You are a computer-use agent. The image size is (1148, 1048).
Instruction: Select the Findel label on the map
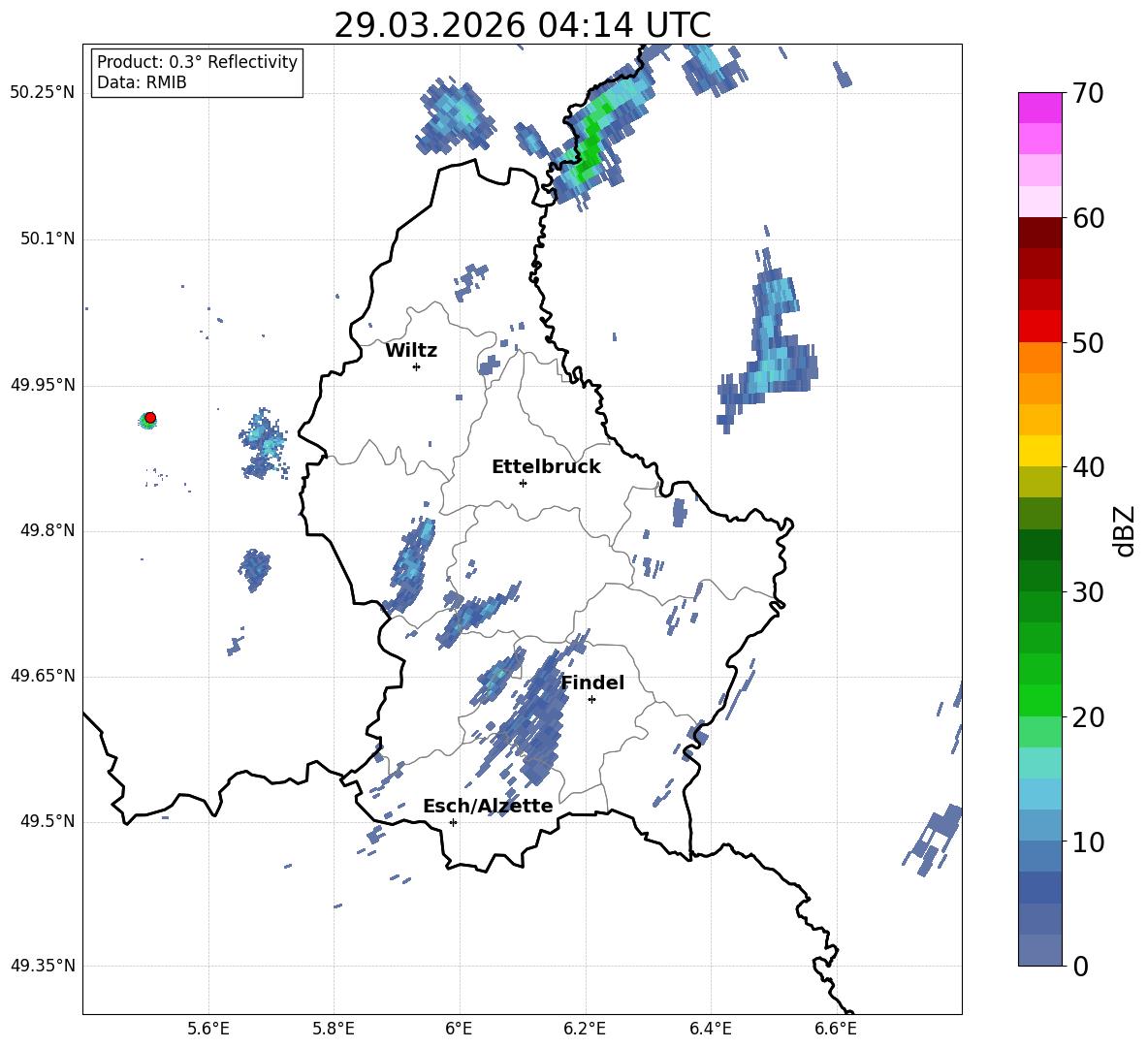pos(592,683)
